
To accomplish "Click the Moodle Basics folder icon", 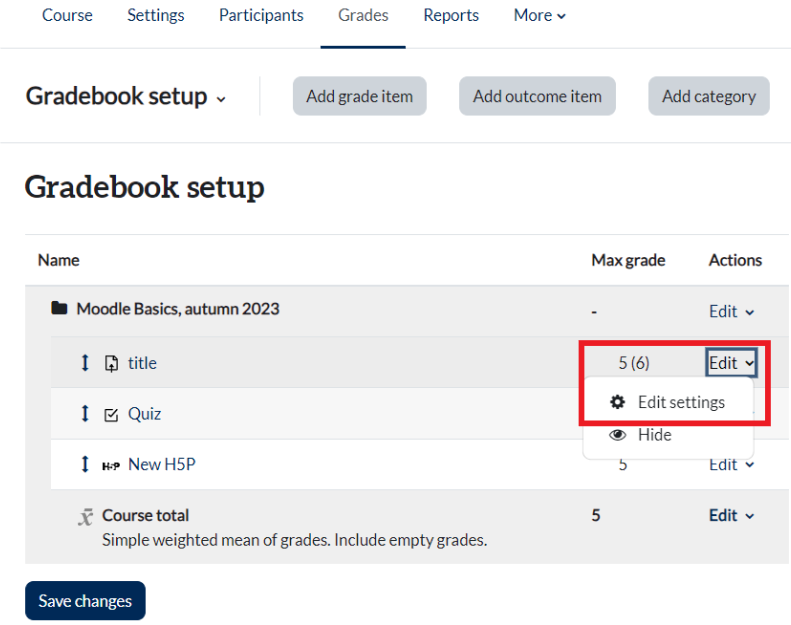I will 60,308.
